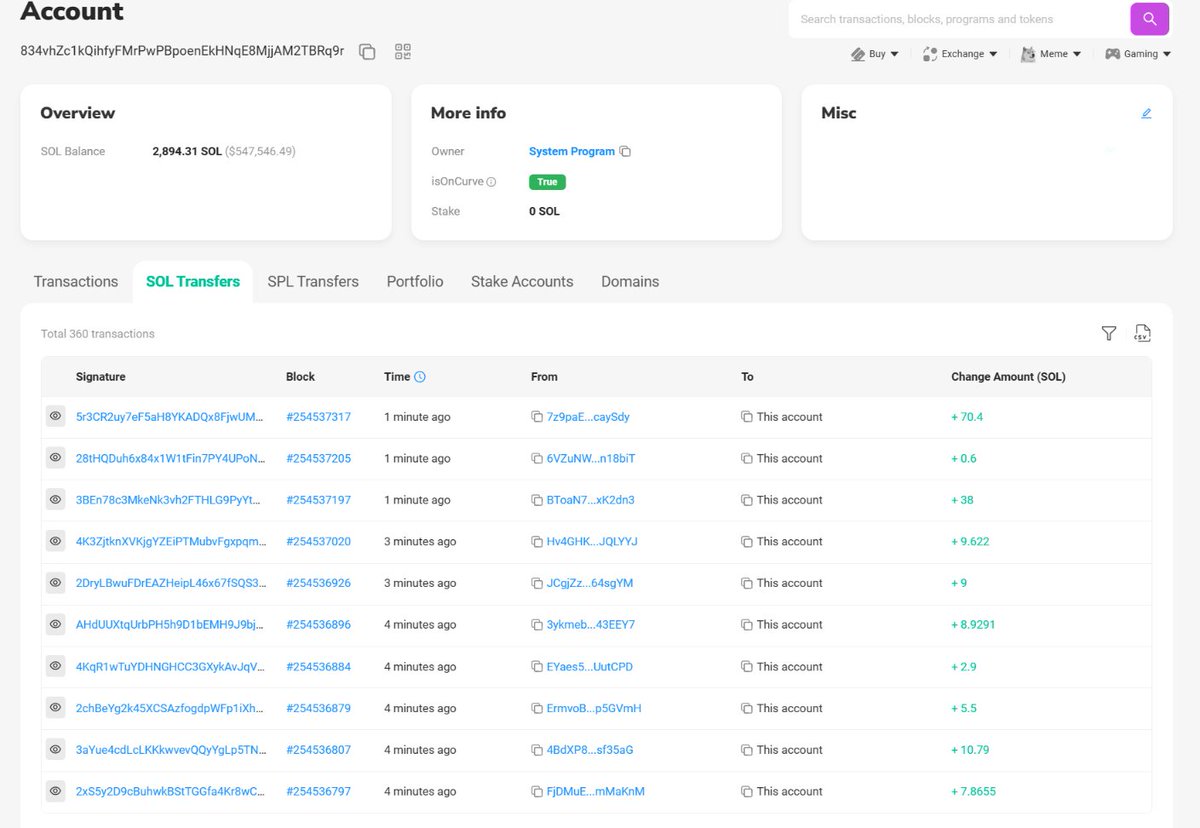Open the isOnCurve info tooltip icon
This screenshot has height=828, width=1200.
click(x=491, y=182)
